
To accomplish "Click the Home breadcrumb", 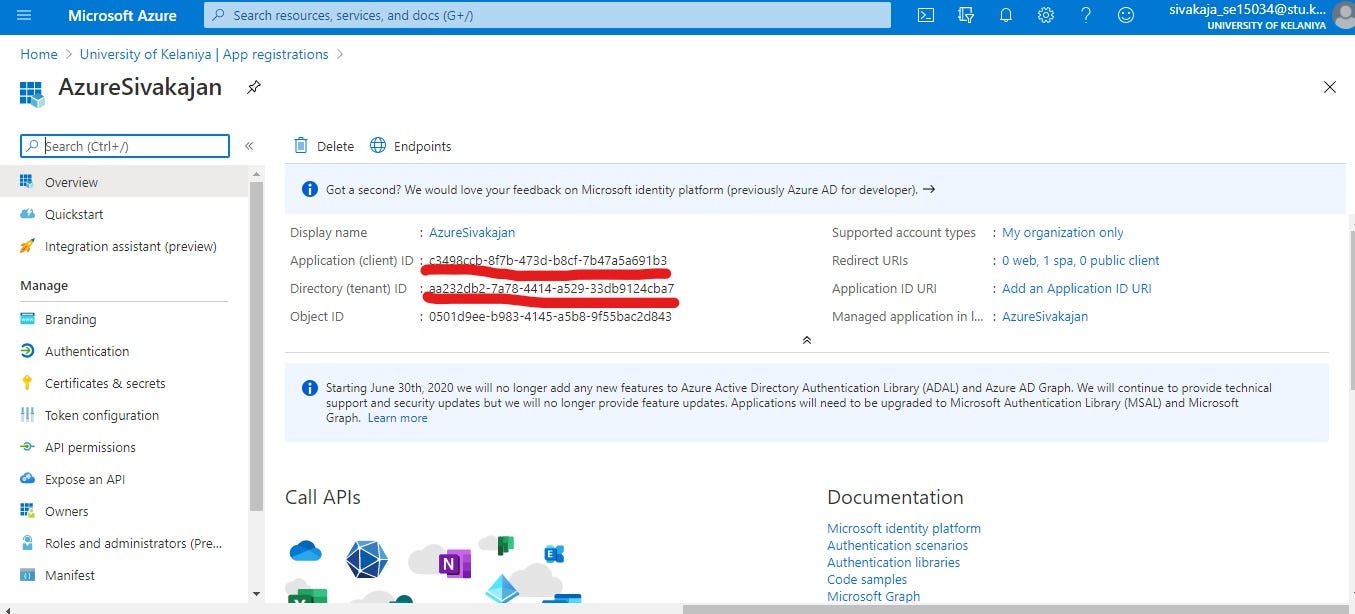I will pos(39,54).
